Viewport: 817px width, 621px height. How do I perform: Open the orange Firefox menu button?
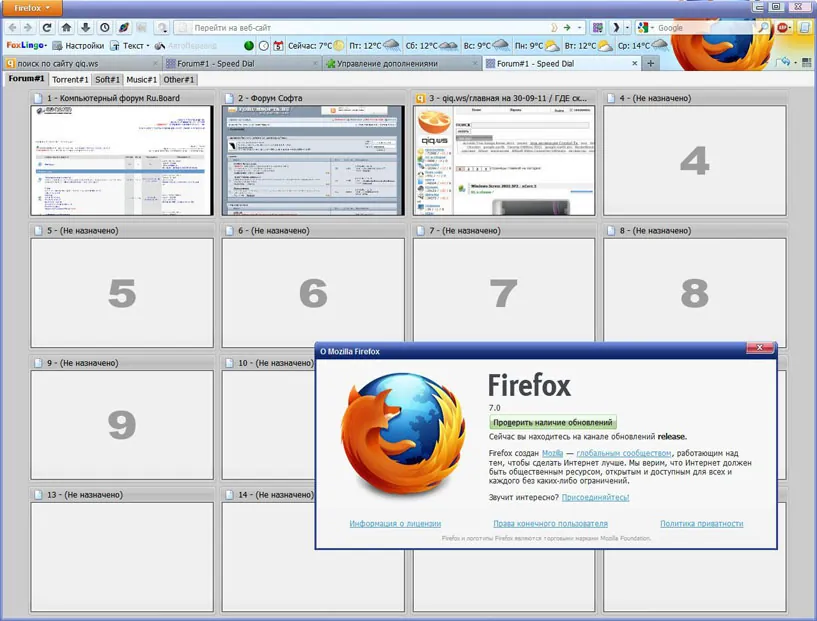click(31, 8)
